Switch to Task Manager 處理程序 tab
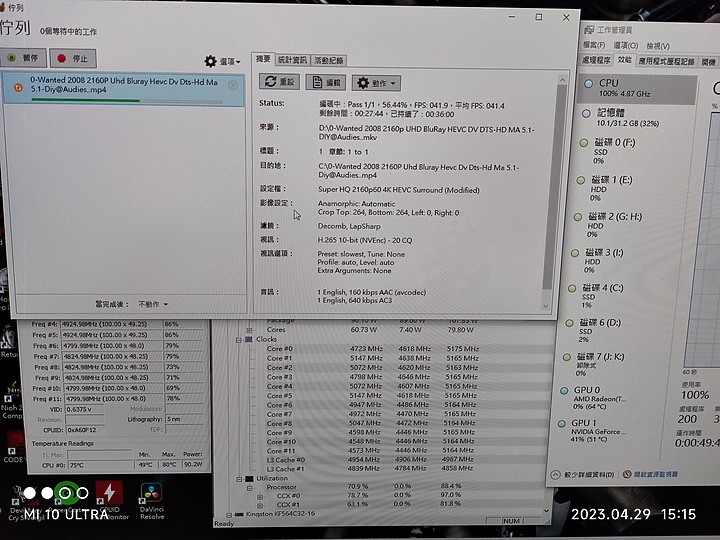This screenshot has width=720, height=540. [x=596, y=60]
